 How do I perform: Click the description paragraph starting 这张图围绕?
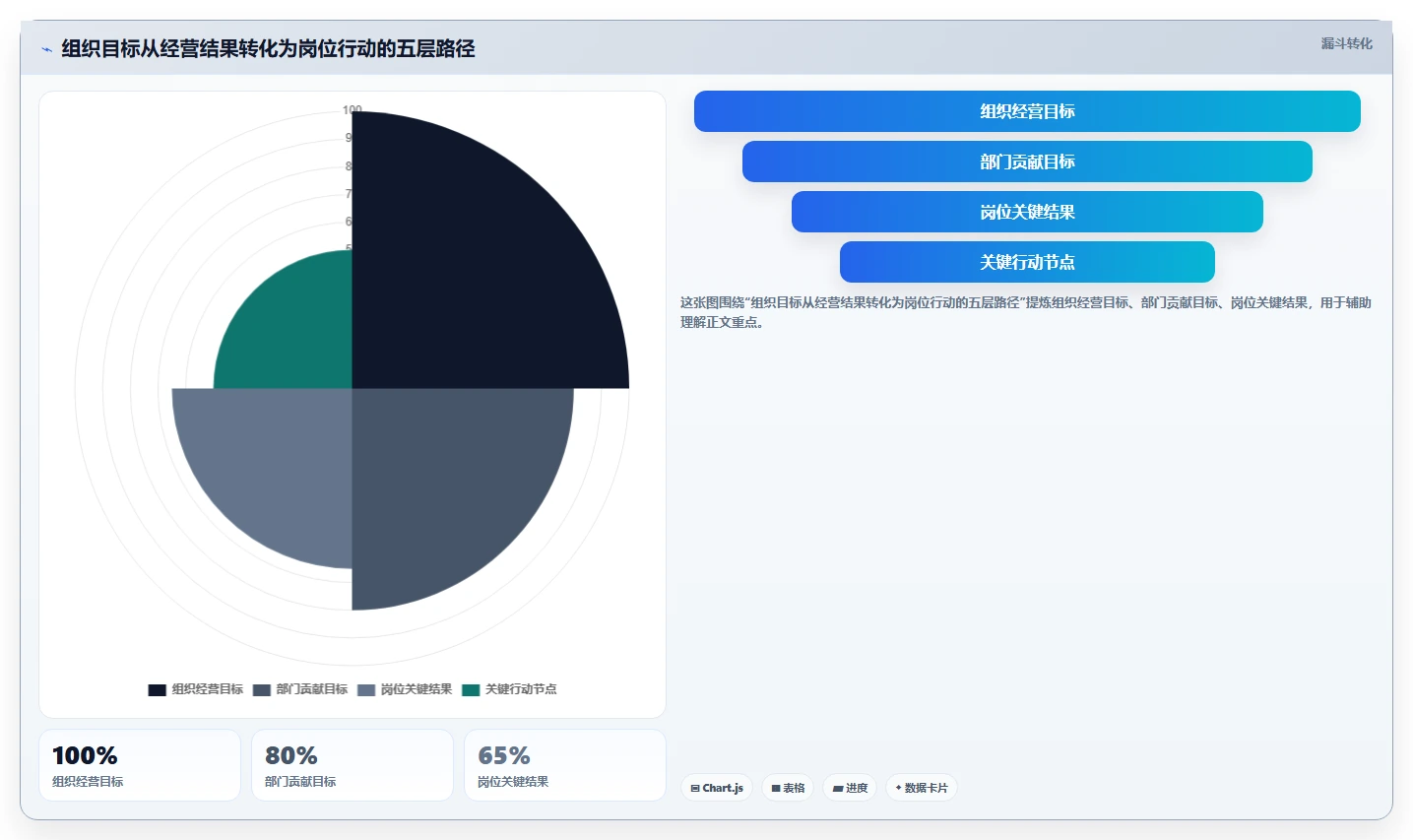1025,312
